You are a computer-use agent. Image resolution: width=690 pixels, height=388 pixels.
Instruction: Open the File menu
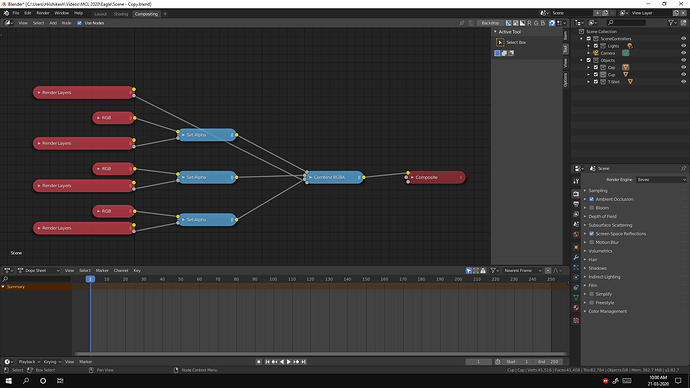(16, 13)
